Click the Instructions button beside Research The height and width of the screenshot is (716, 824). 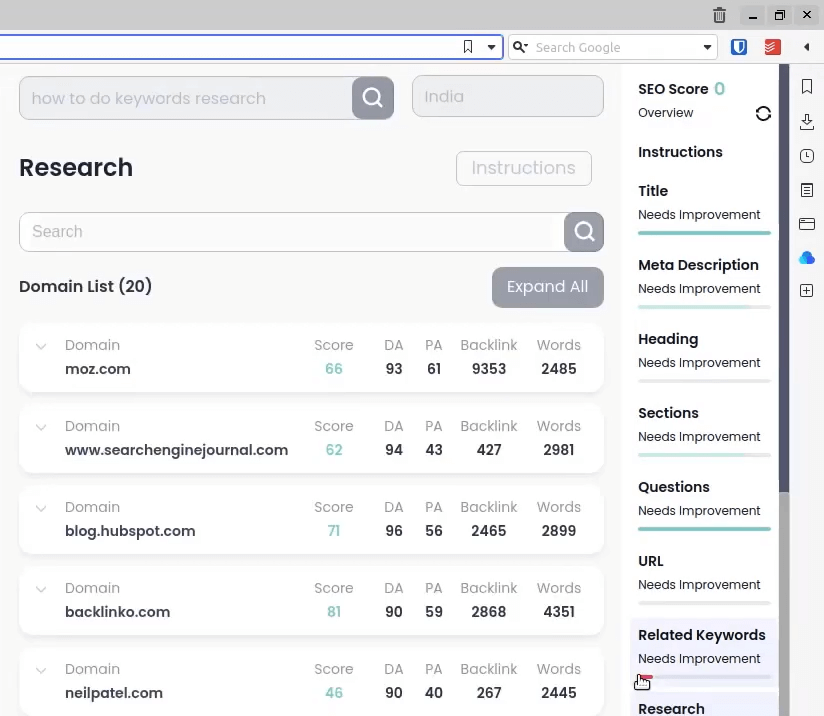coord(523,168)
